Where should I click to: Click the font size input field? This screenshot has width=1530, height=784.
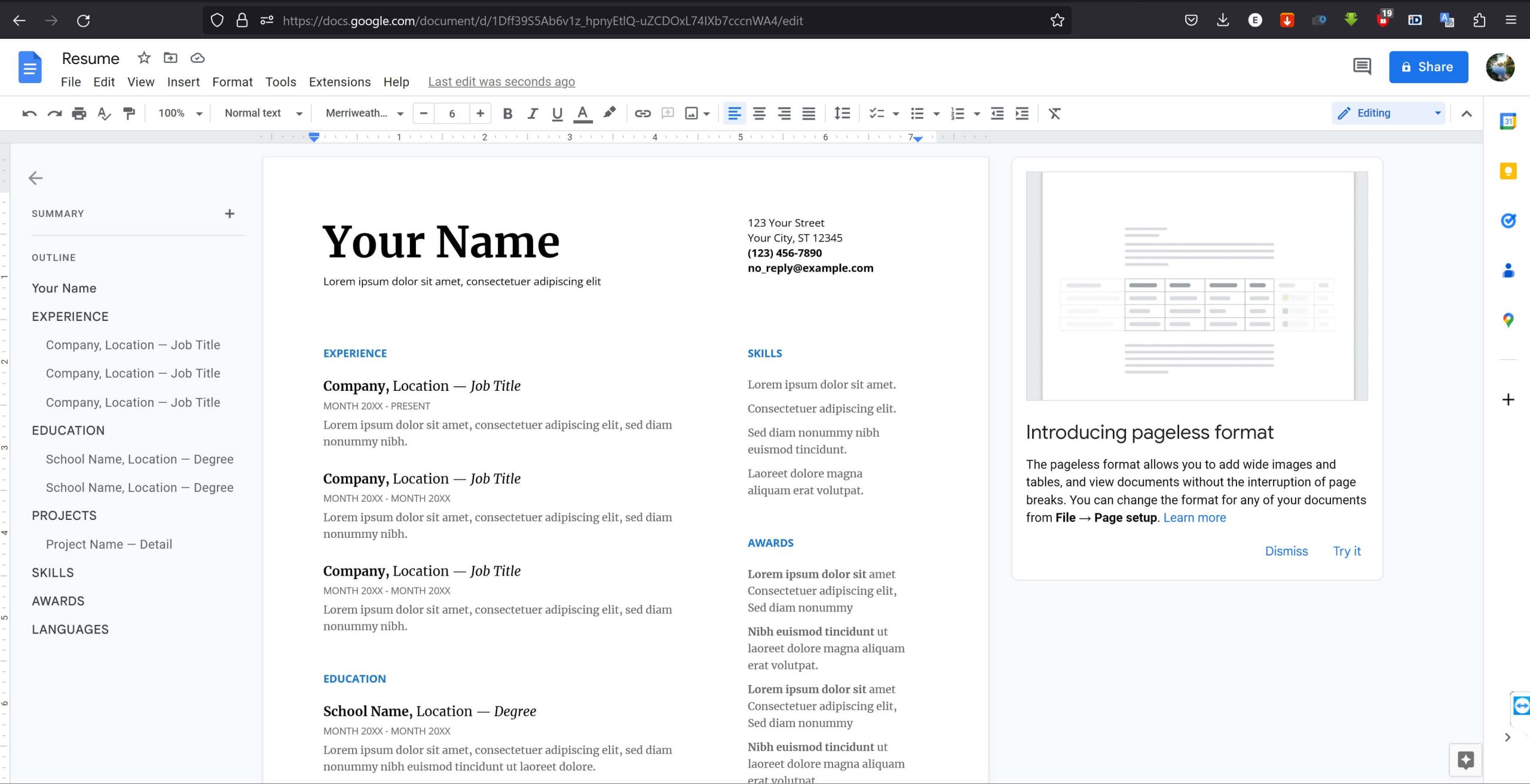click(x=452, y=114)
